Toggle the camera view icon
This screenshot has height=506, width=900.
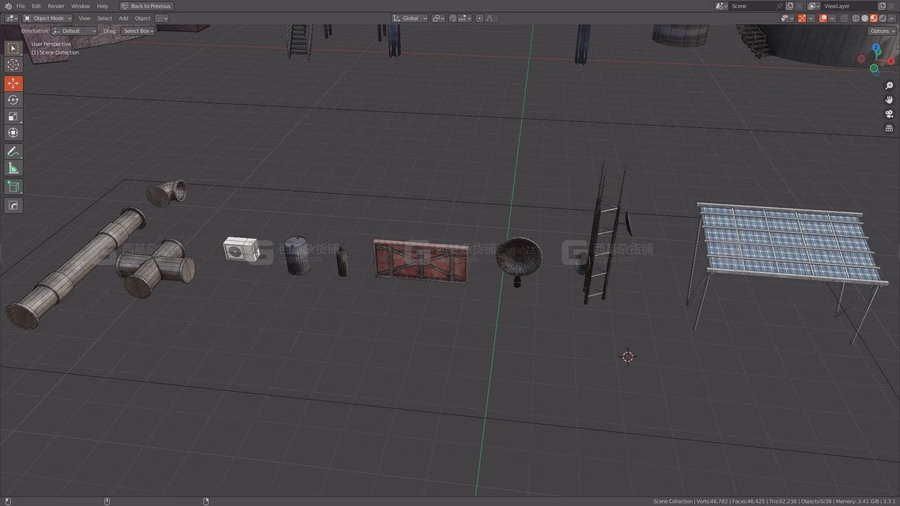[x=889, y=114]
